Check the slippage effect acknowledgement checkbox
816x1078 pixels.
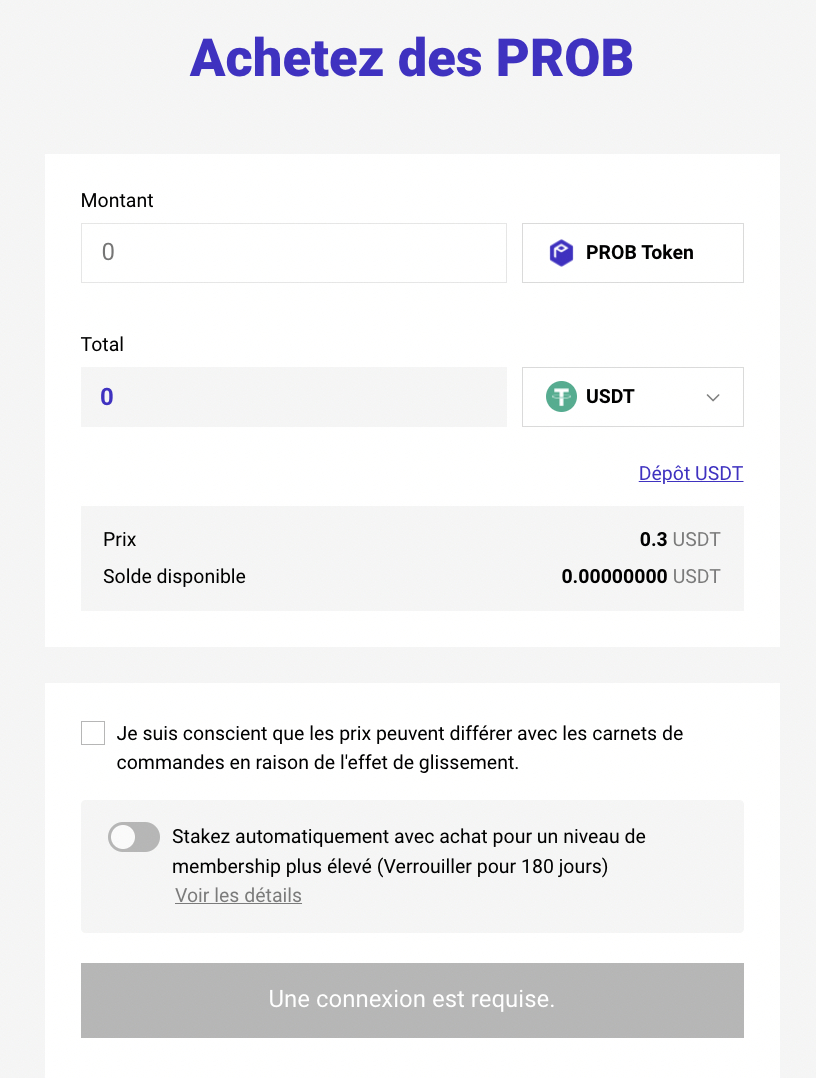[x=93, y=733]
